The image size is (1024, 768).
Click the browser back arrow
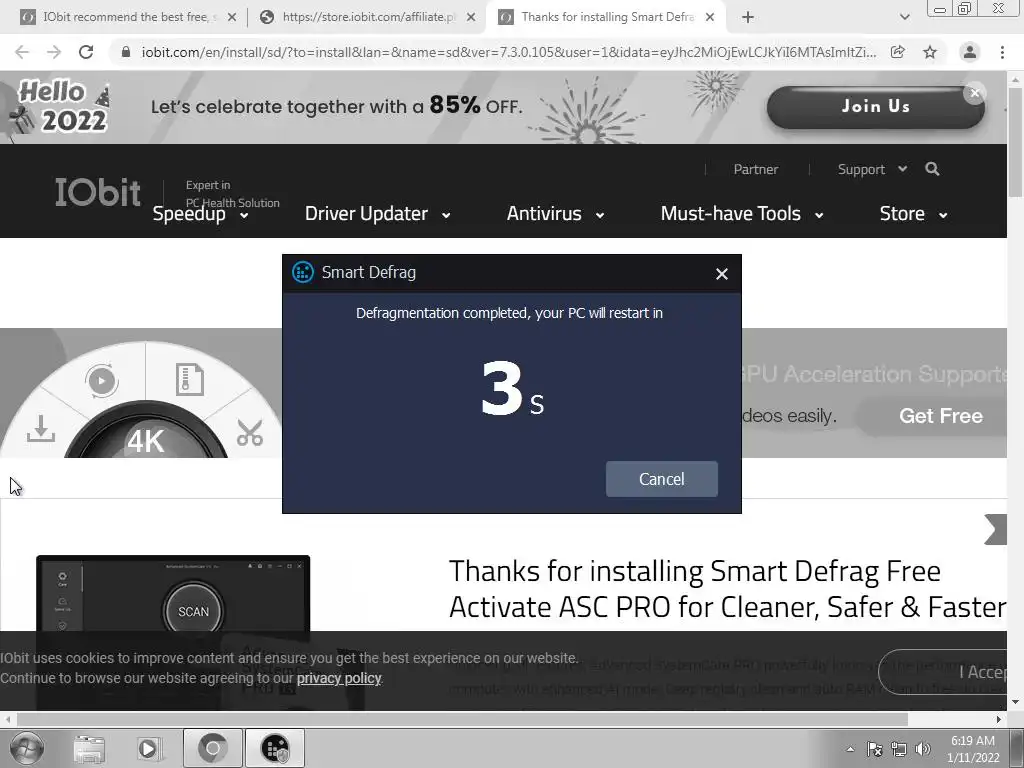(22, 52)
